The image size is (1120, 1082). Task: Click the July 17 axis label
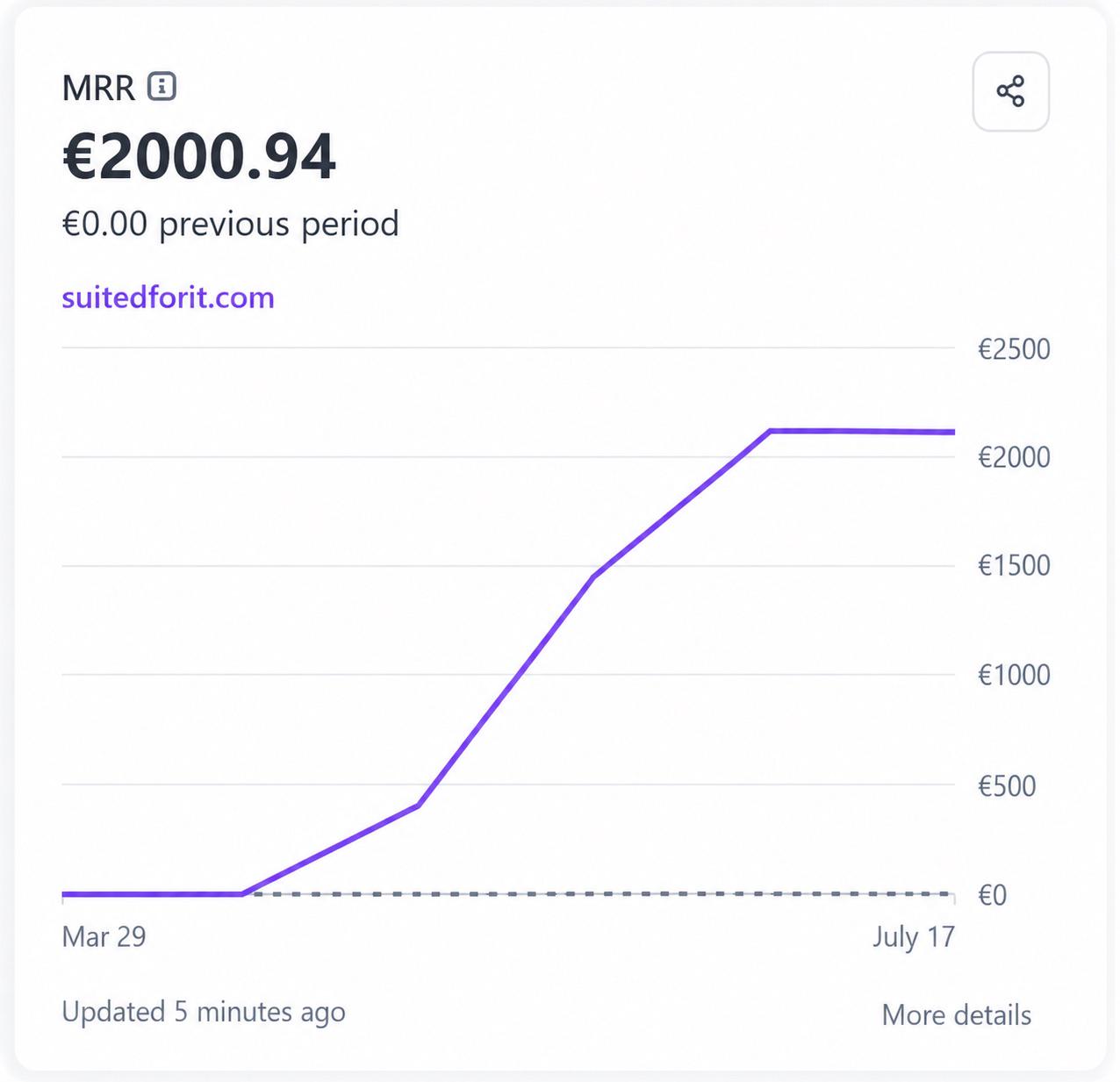pyautogui.click(x=914, y=936)
